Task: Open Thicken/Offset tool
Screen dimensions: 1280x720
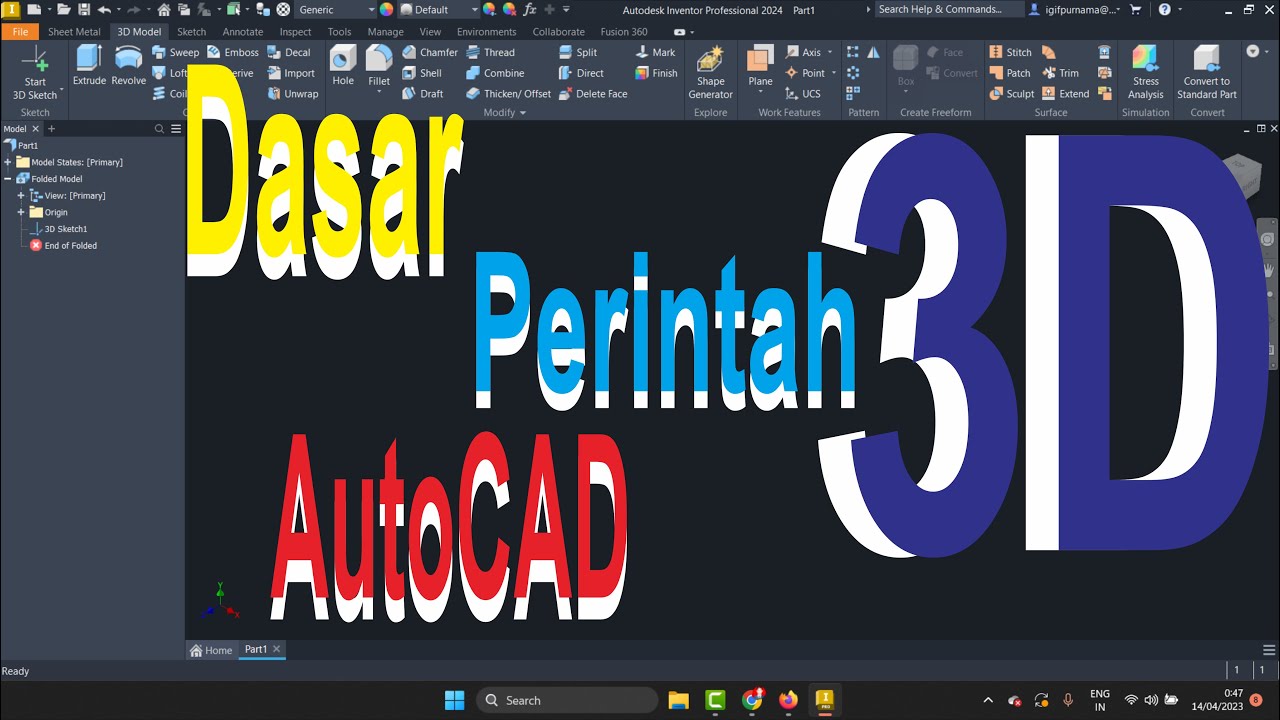Action: [508, 94]
